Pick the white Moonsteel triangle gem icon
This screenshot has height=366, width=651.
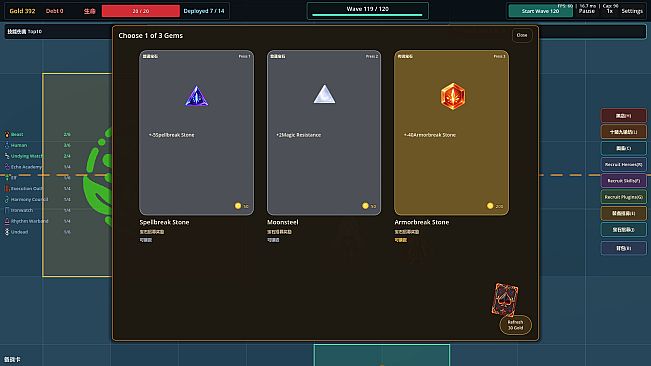pos(324,94)
